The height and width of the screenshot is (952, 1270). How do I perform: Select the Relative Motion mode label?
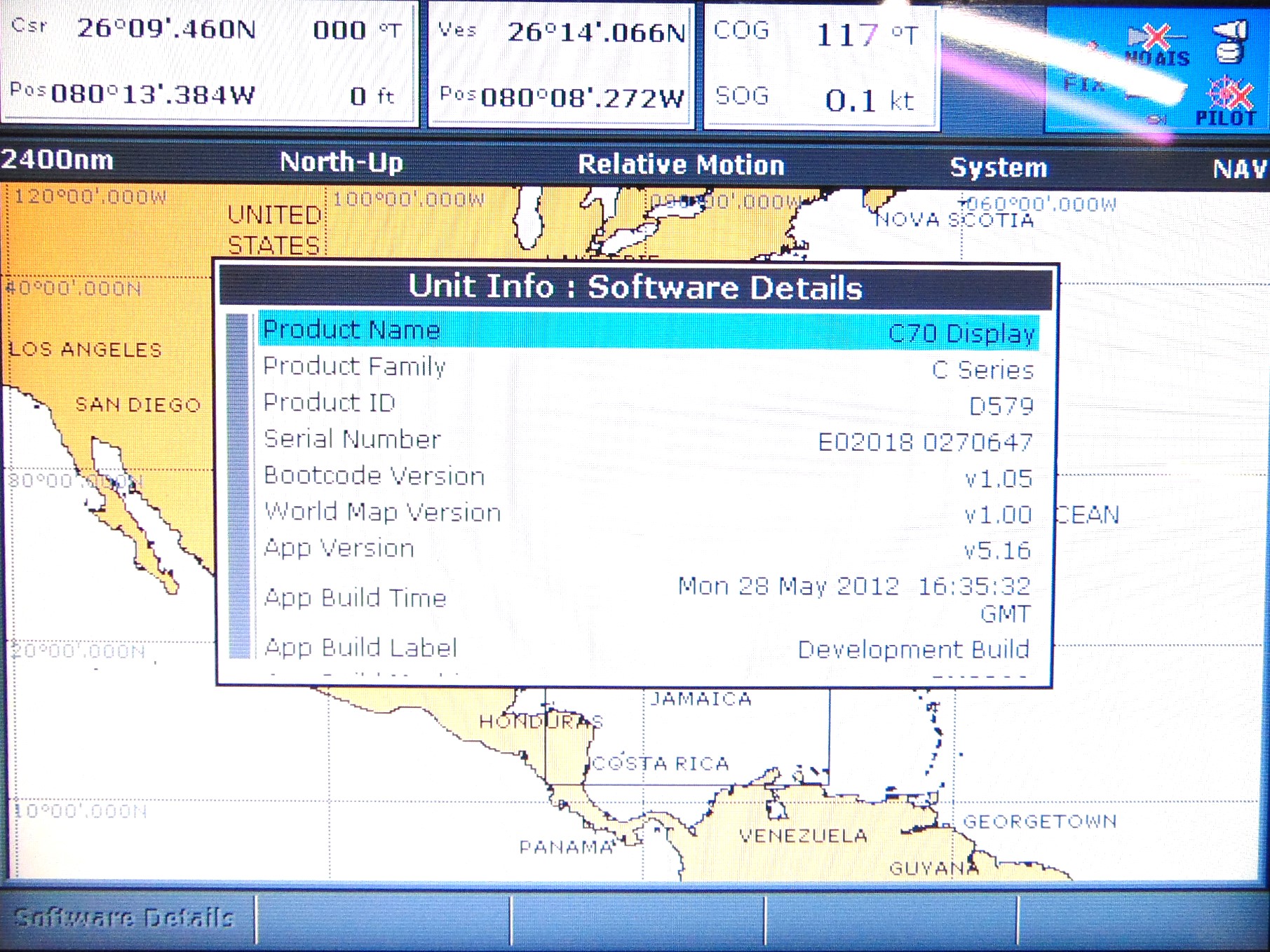(681, 165)
